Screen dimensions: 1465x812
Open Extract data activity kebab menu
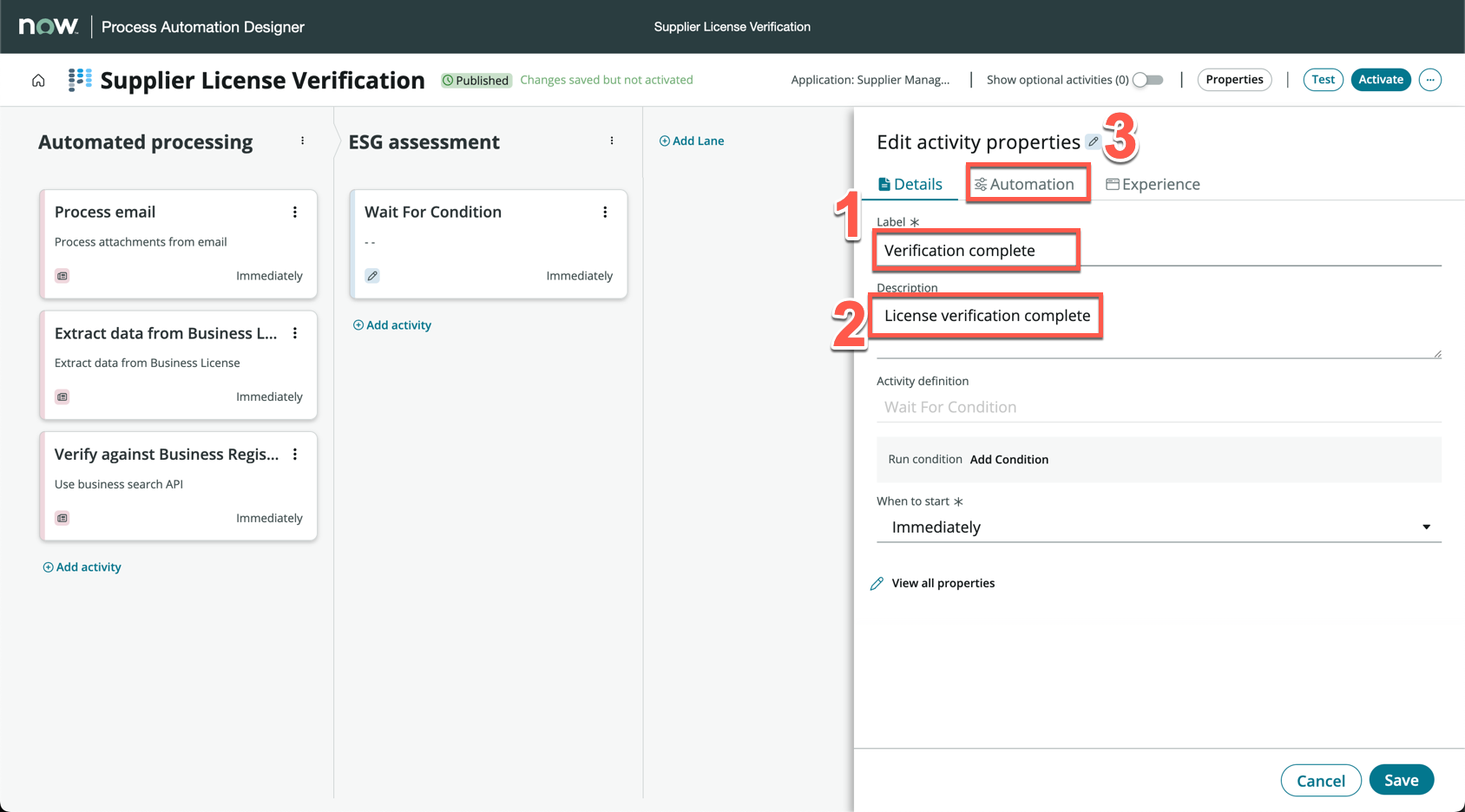[295, 333]
